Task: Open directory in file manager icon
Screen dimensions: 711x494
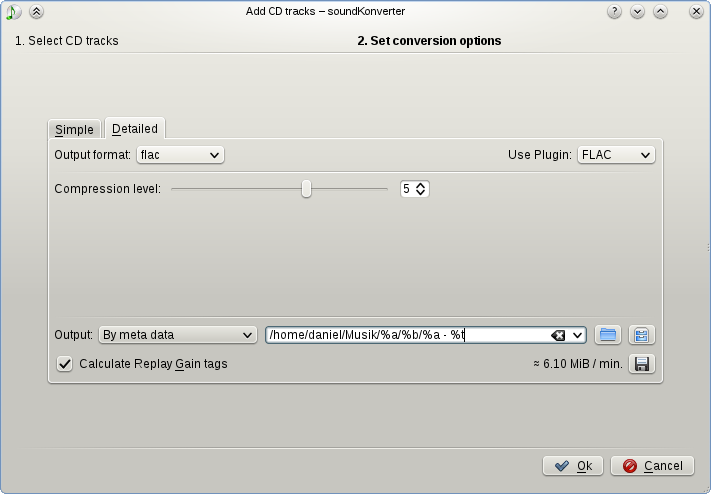Action: click(642, 335)
